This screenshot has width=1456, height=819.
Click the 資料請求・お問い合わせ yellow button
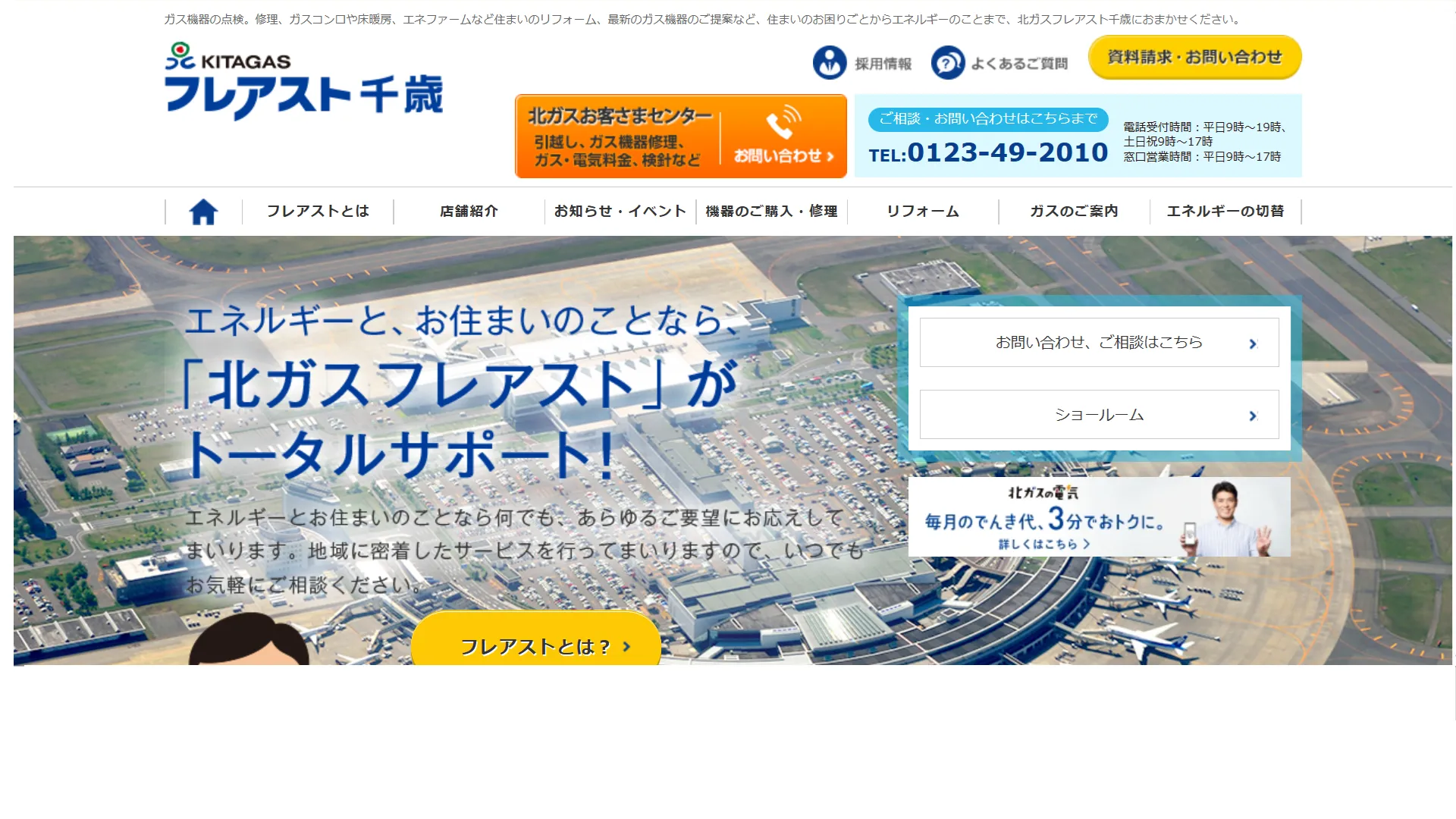[1195, 58]
